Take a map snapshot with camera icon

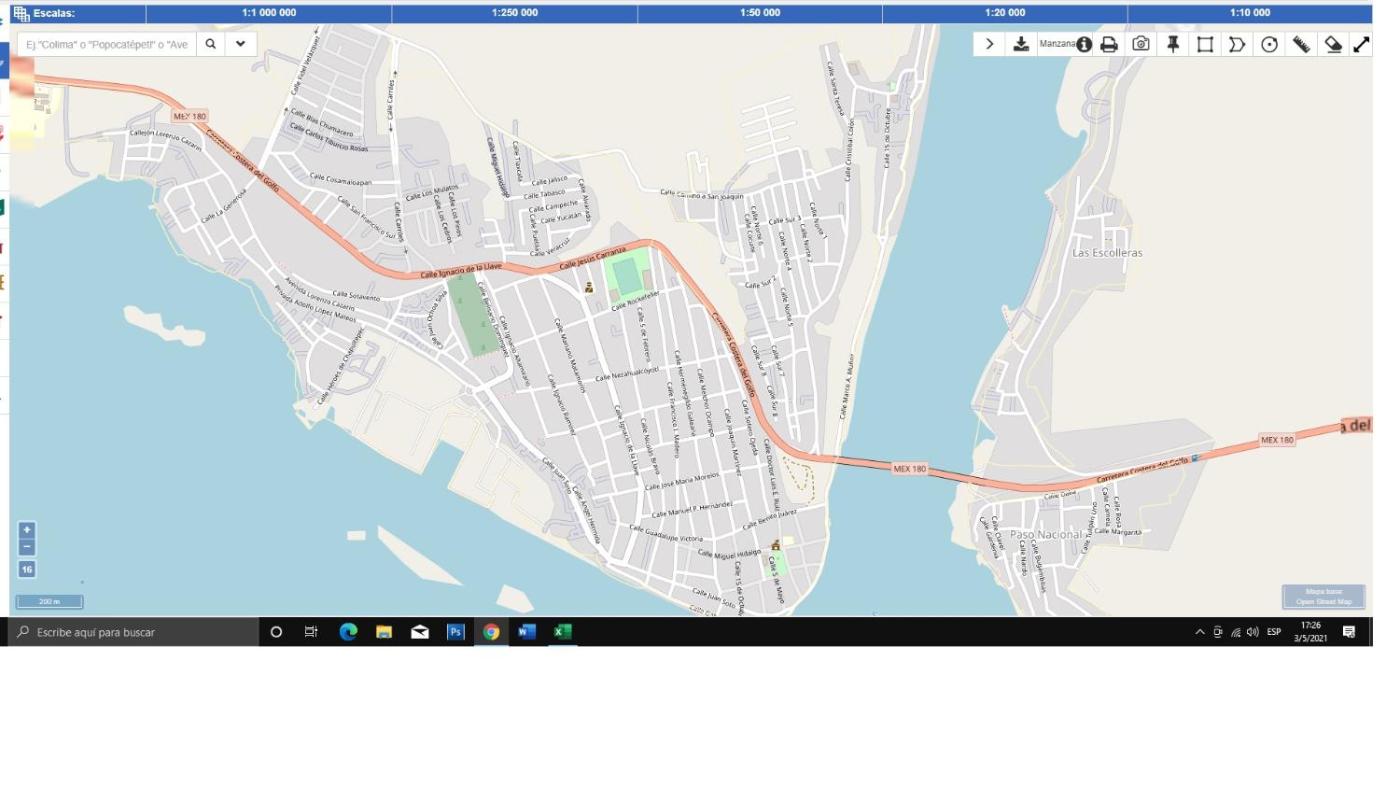[1141, 44]
